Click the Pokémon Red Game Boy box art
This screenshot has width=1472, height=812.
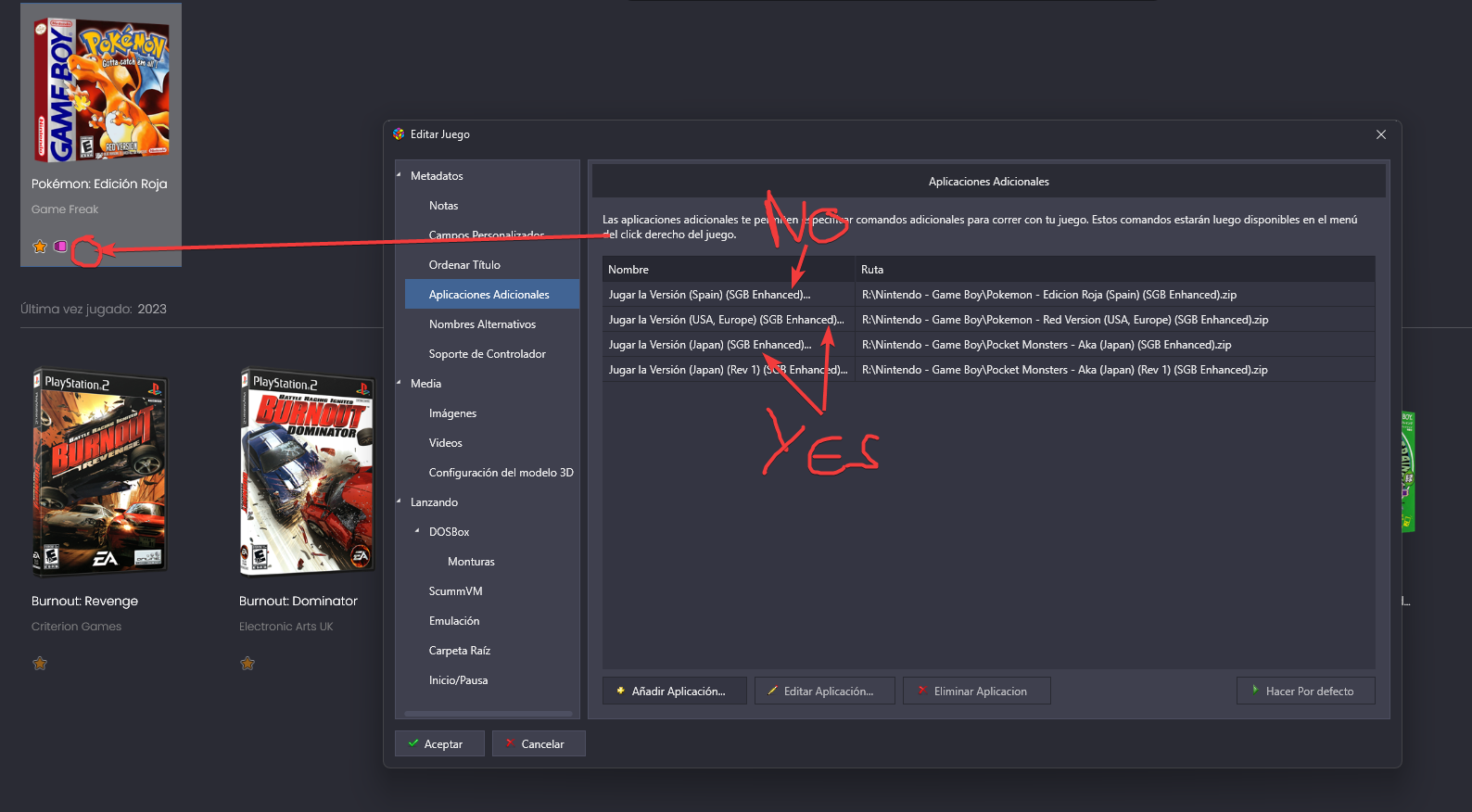[101, 88]
